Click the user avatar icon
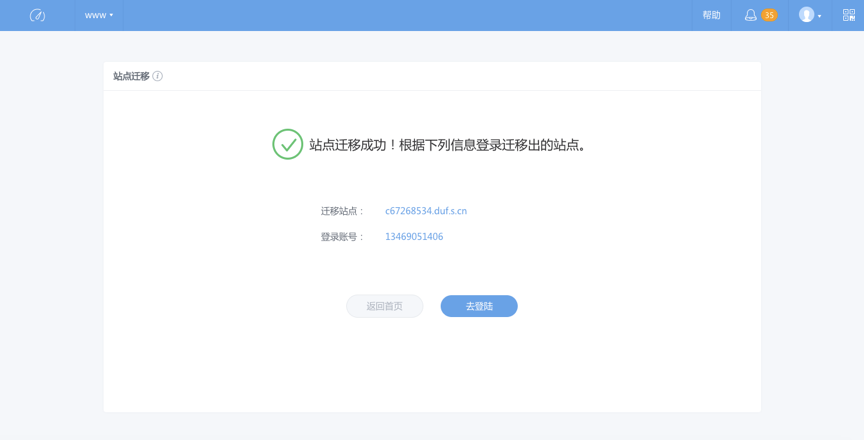Image resolution: width=864 pixels, height=440 pixels. click(806, 15)
